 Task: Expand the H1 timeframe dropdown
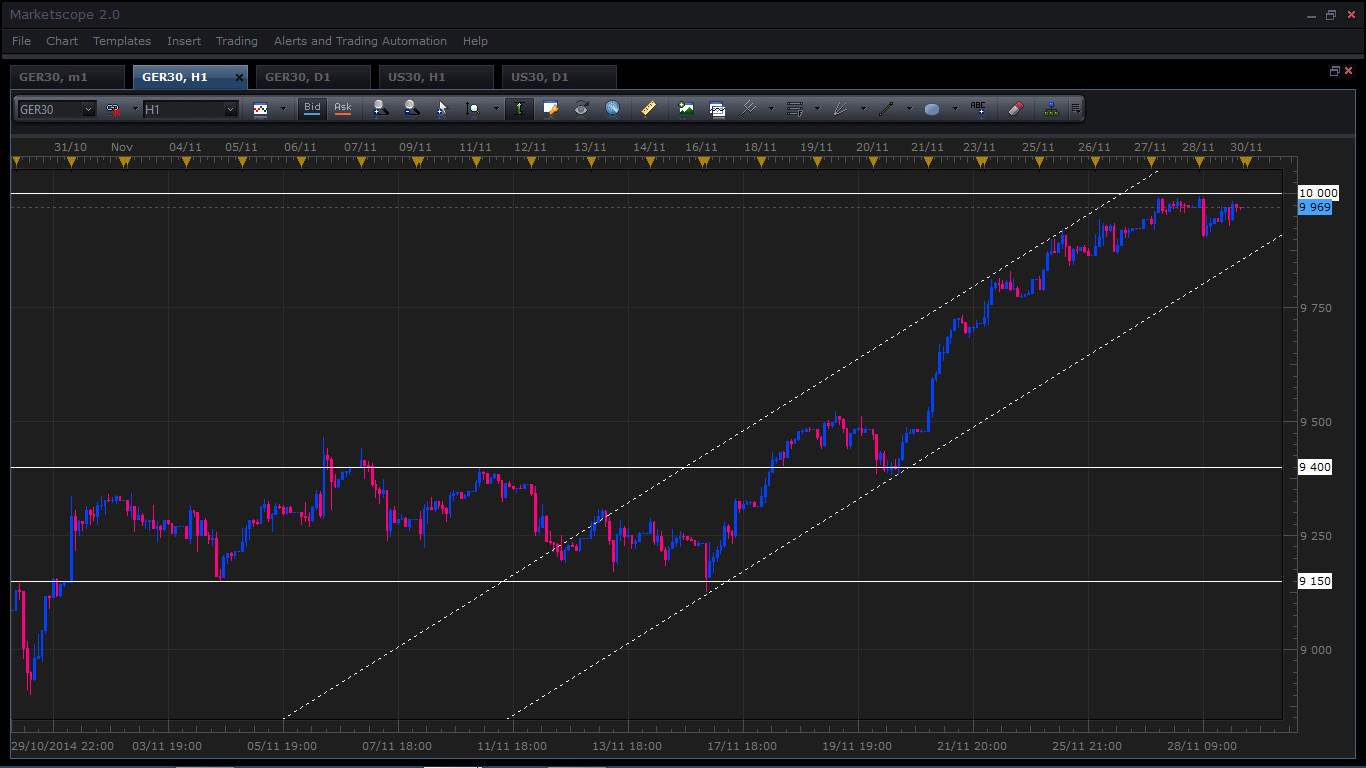[x=230, y=109]
